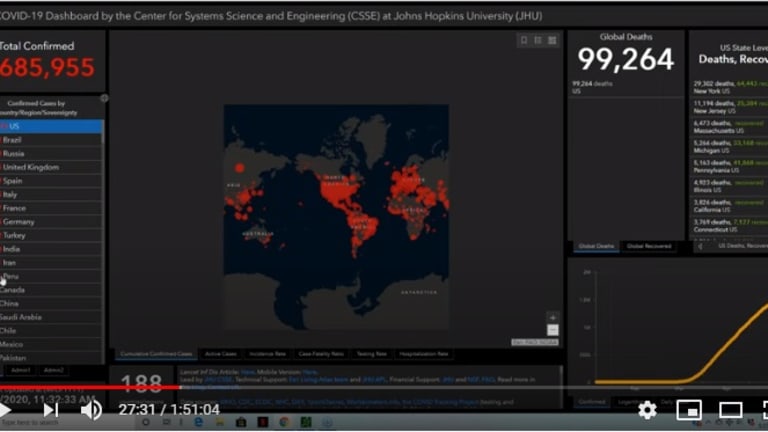The height and width of the screenshot is (432, 768).
Task: Select India in the country list
Action: (x=51, y=249)
